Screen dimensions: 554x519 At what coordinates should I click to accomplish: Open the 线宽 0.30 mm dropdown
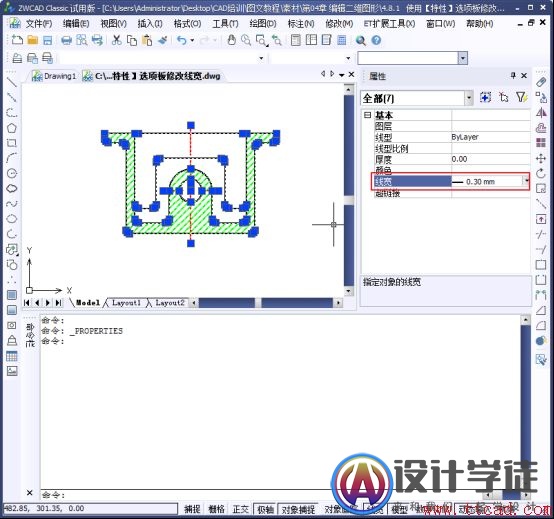click(526, 181)
